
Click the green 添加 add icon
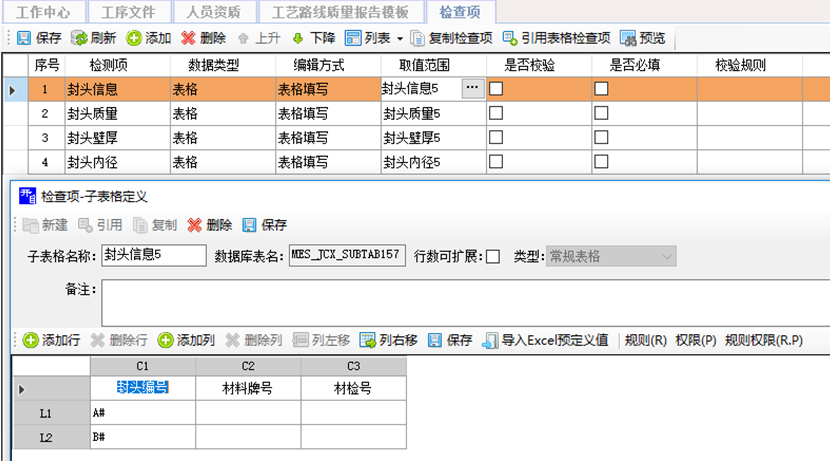134,38
